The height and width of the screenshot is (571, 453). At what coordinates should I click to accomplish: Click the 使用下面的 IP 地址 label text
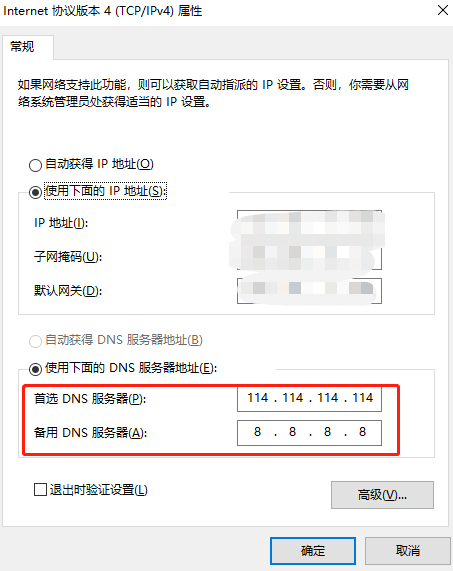[106, 191]
